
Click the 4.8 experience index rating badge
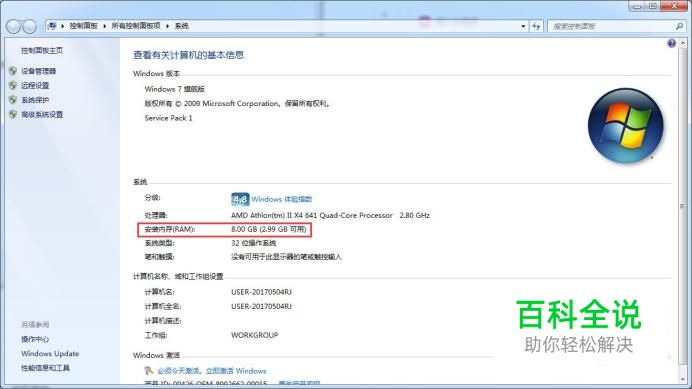(240, 199)
